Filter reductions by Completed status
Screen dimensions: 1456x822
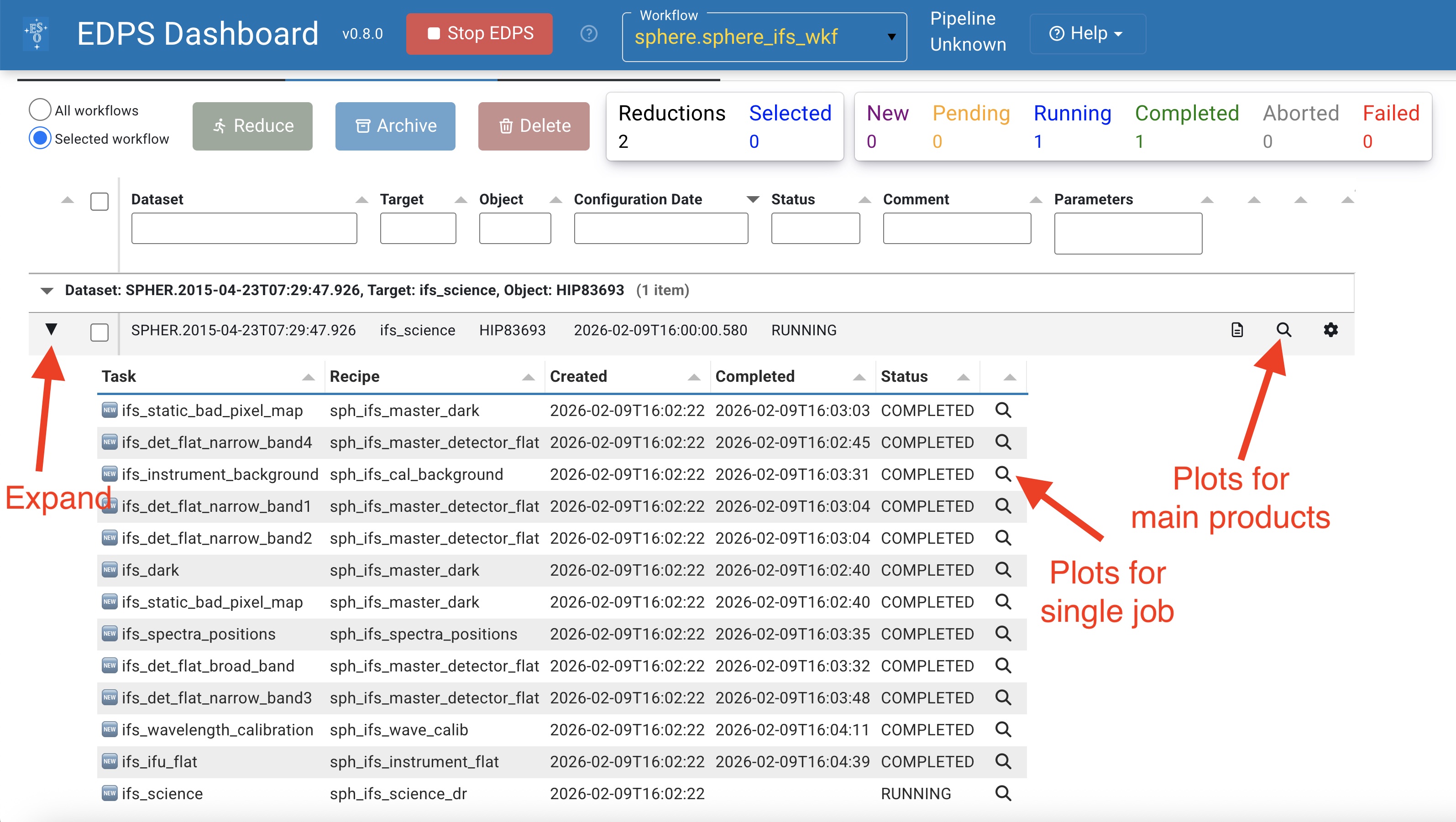click(x=1187, y=126)
